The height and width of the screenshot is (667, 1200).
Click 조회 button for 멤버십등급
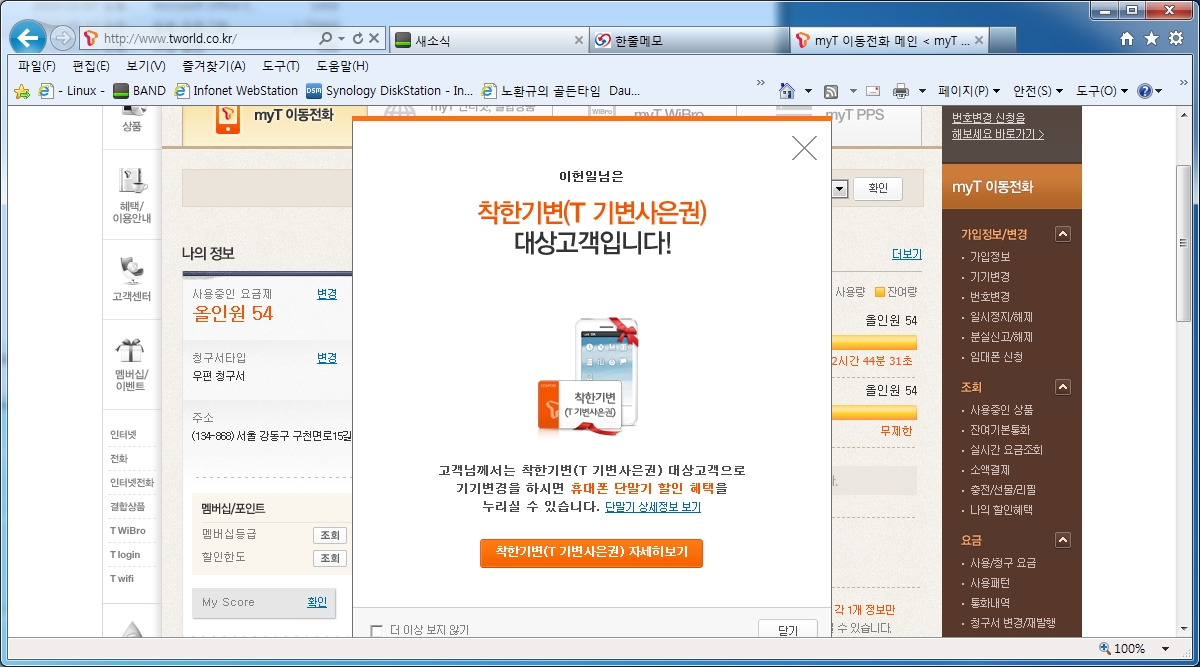pos(330,535)
